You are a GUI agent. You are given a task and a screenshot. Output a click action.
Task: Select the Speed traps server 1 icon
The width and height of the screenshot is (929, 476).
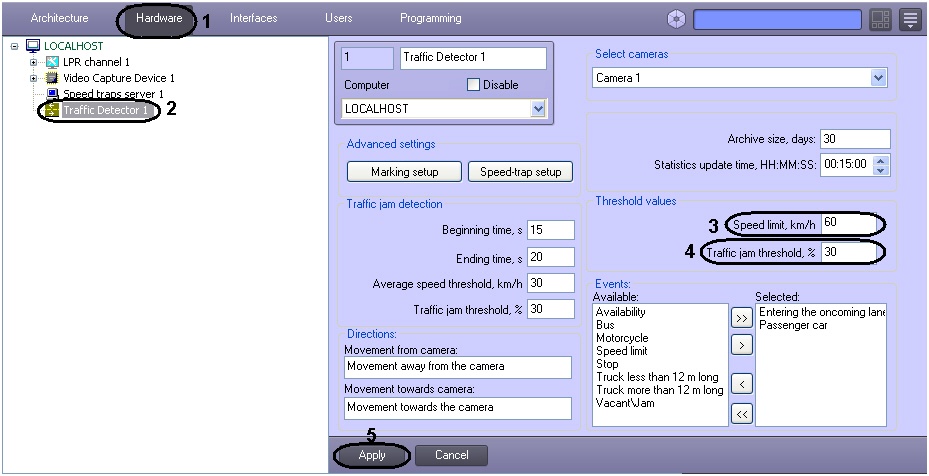coord(52,94)
